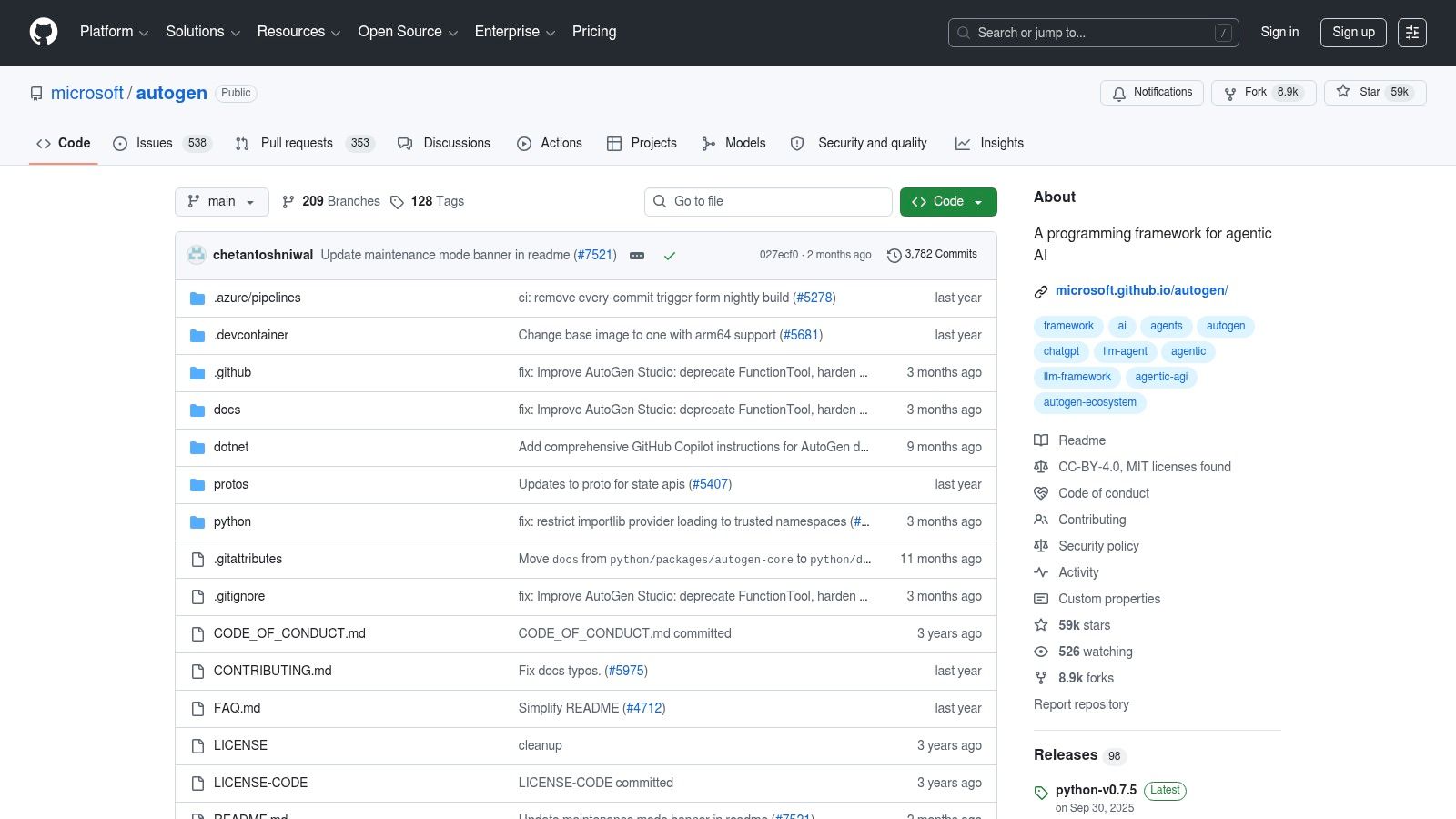Open the Pricing page
1456x819 pixels.
(x=594, y=32)
